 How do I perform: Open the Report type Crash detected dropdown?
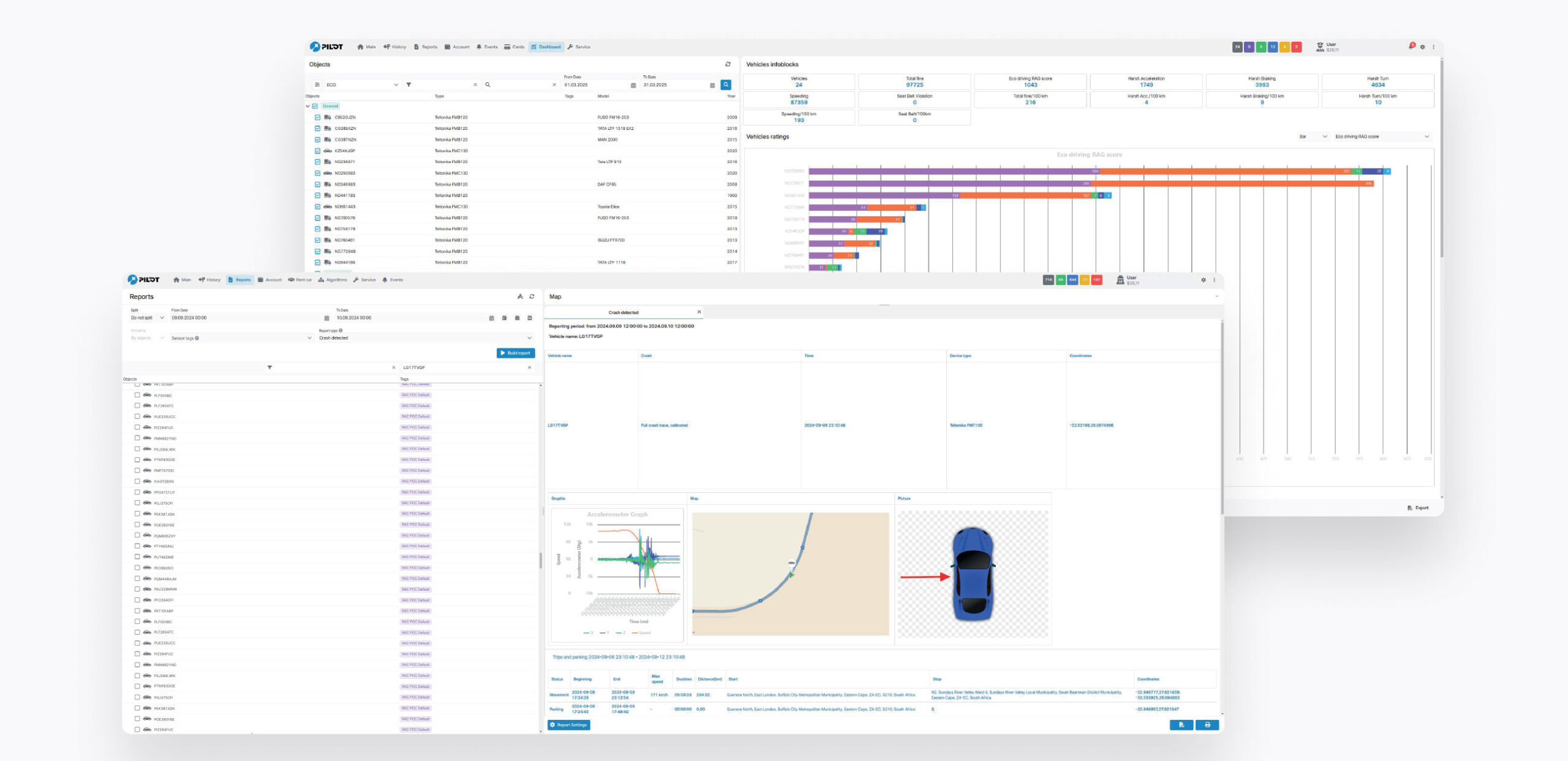click(x=426, y=338)
